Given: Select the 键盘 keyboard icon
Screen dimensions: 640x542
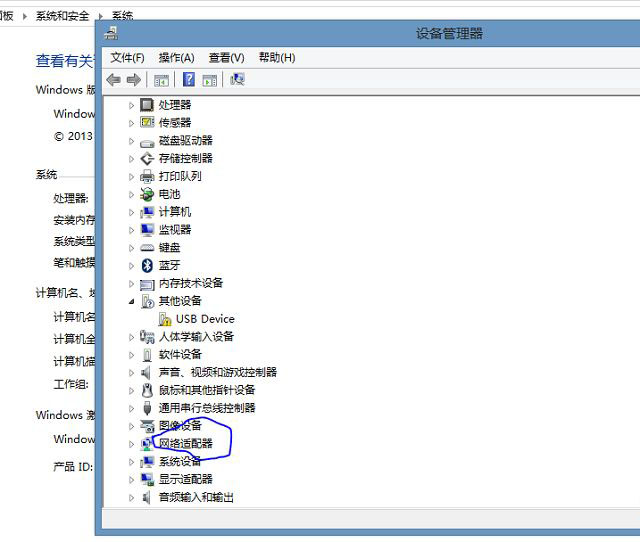Looking at the screenshot, I should coord(147,248).
